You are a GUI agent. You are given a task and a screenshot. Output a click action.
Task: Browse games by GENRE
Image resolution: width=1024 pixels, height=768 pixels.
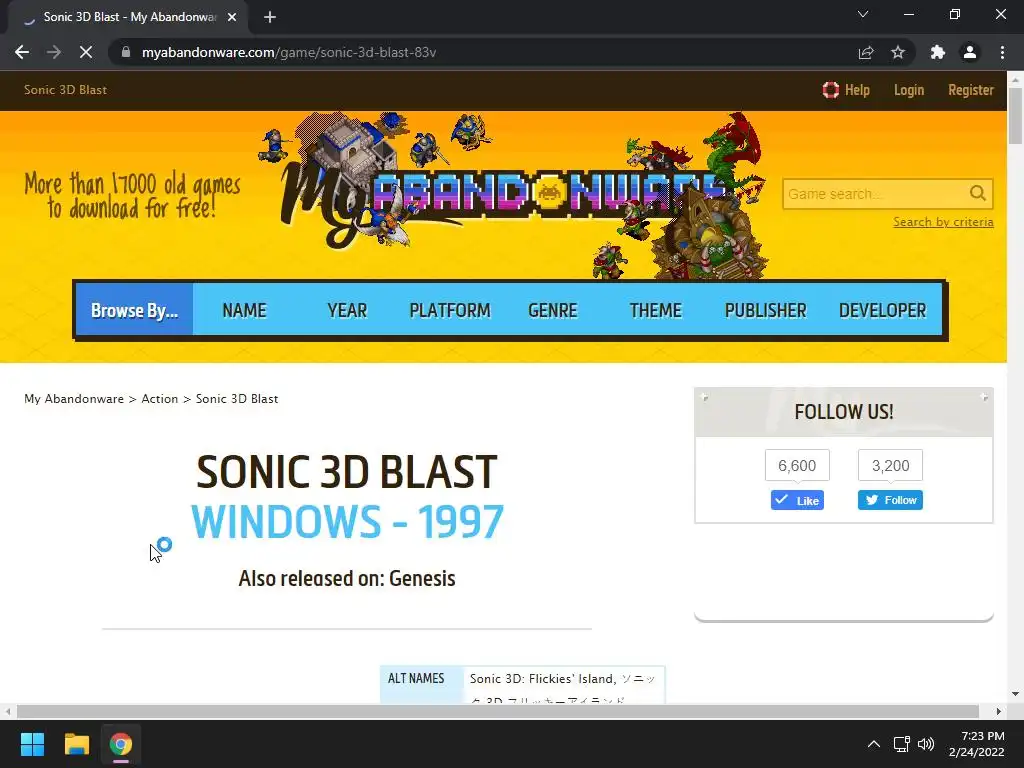tap(552, 310)
